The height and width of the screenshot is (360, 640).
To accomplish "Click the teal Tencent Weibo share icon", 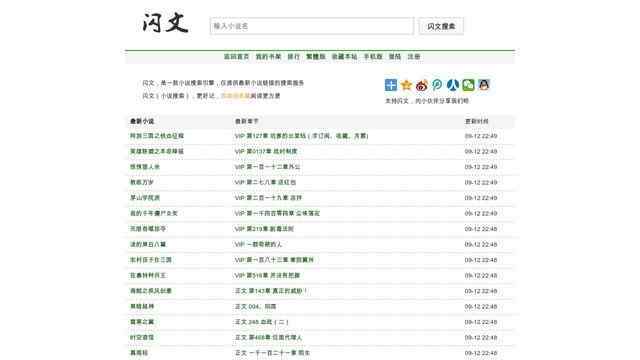I will pyautogui.click(x=437, y=85).
